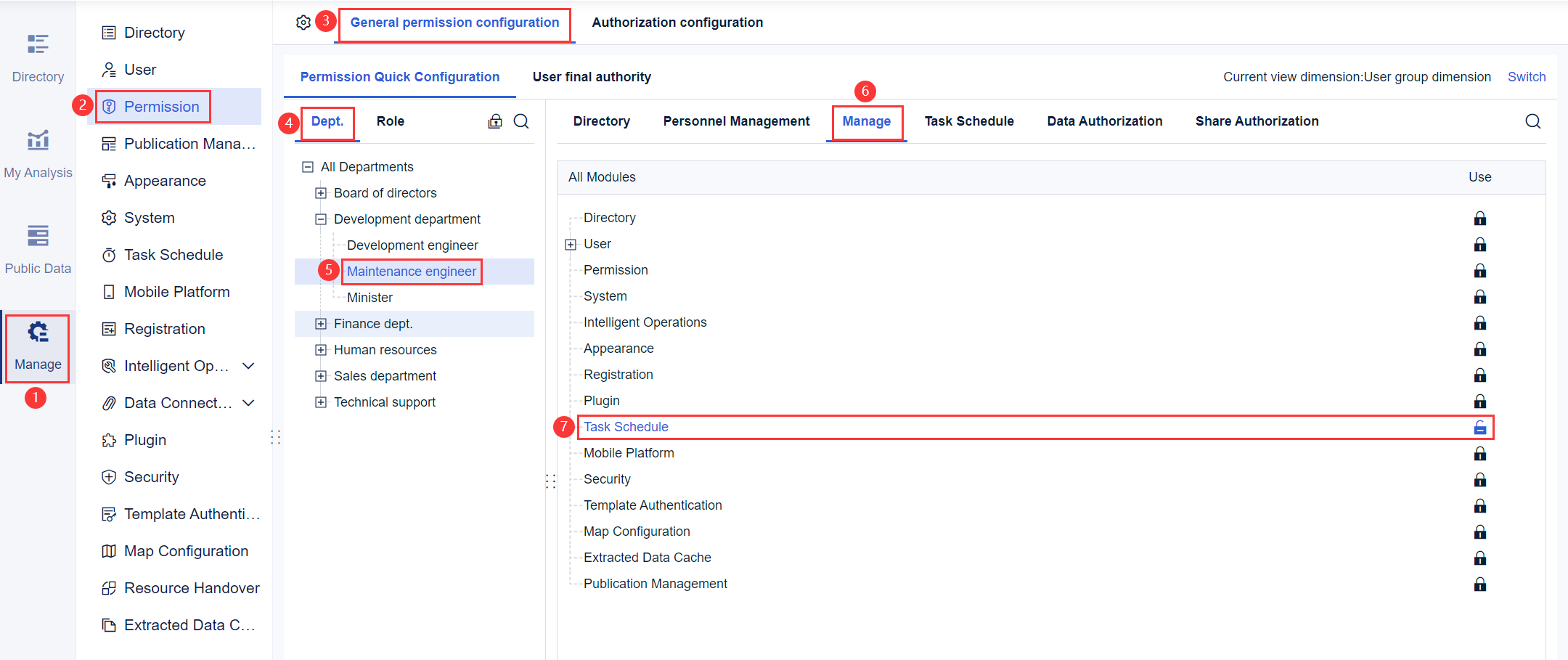
Task: Expand the Intelligent Operations sidebar chevron
Action: point(248,366)
